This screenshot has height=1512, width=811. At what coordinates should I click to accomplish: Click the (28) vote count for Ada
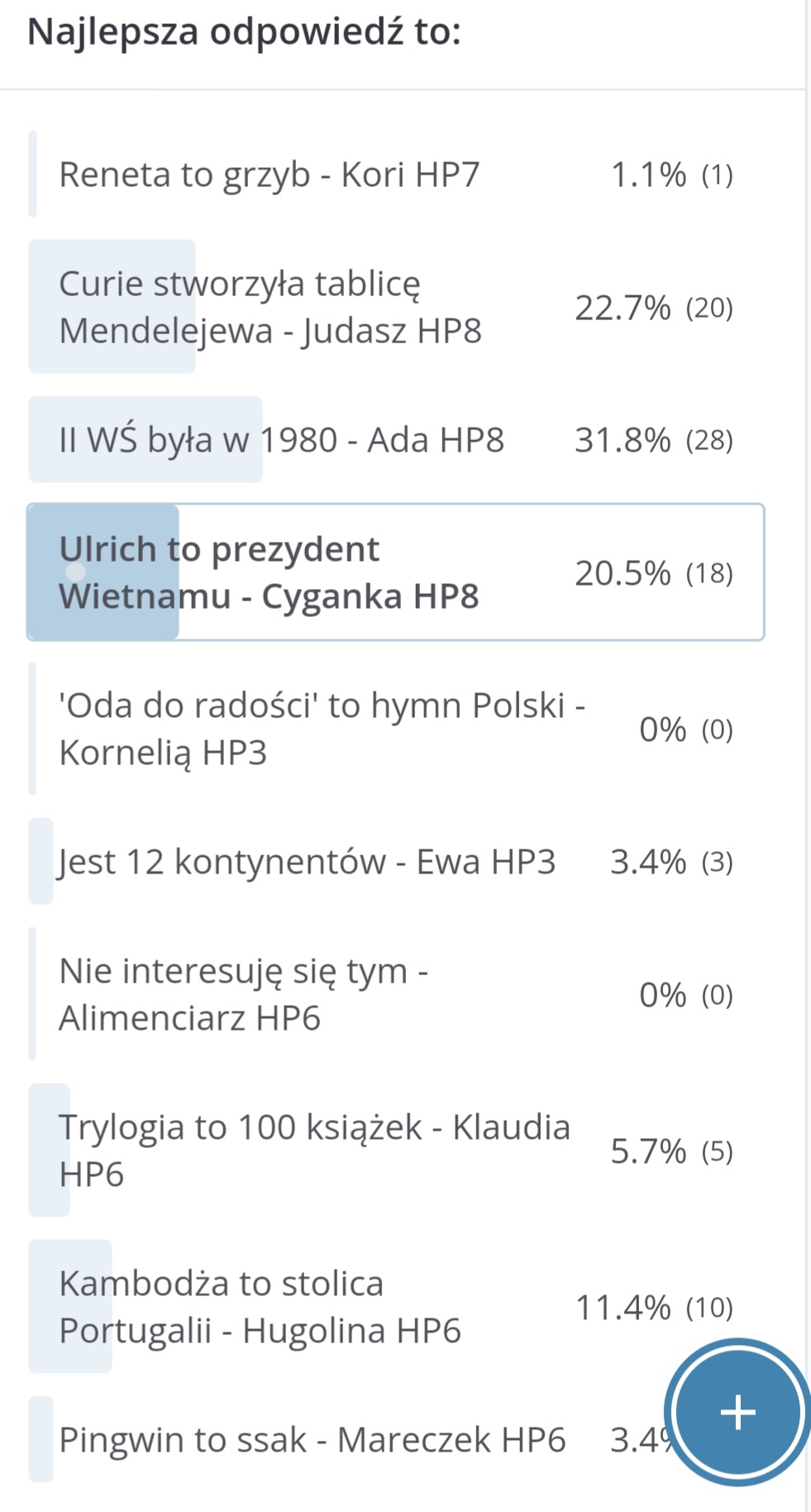tap(709, 441)
